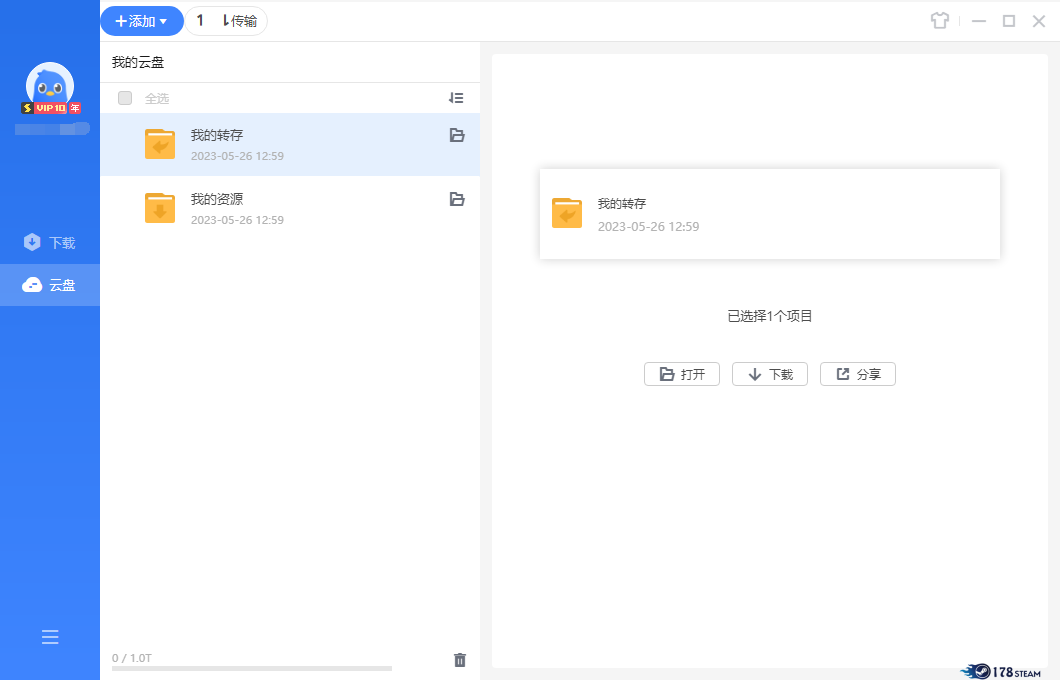
Task: Open the recycle bin trash icon
Action: [x=460, y=659]
